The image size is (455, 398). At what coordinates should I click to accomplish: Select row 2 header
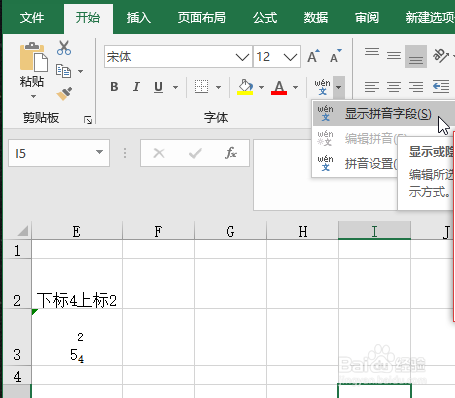pyautogui.click(x=17, y=284)
